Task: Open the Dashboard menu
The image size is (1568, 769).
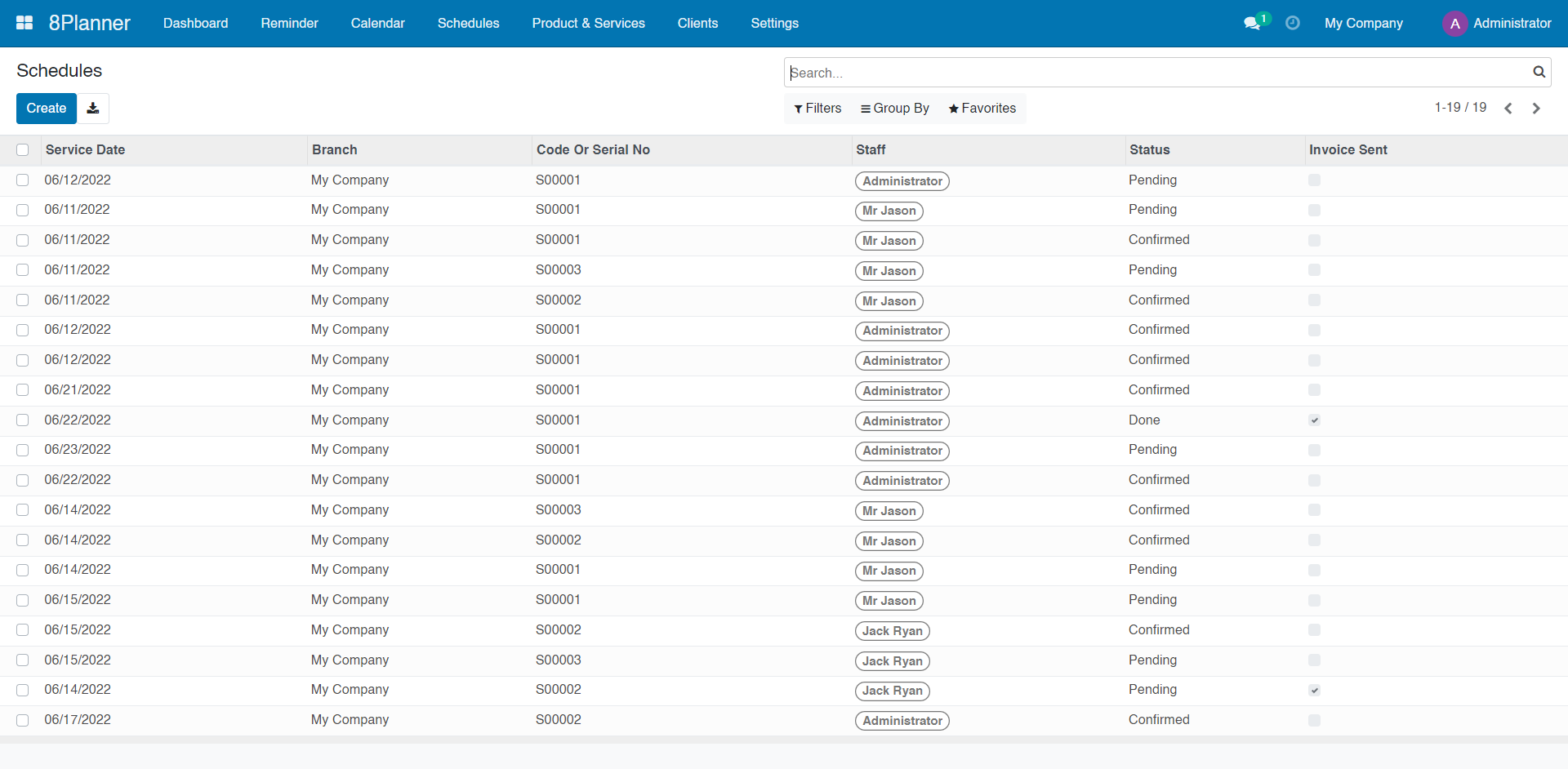Action: 195,23
